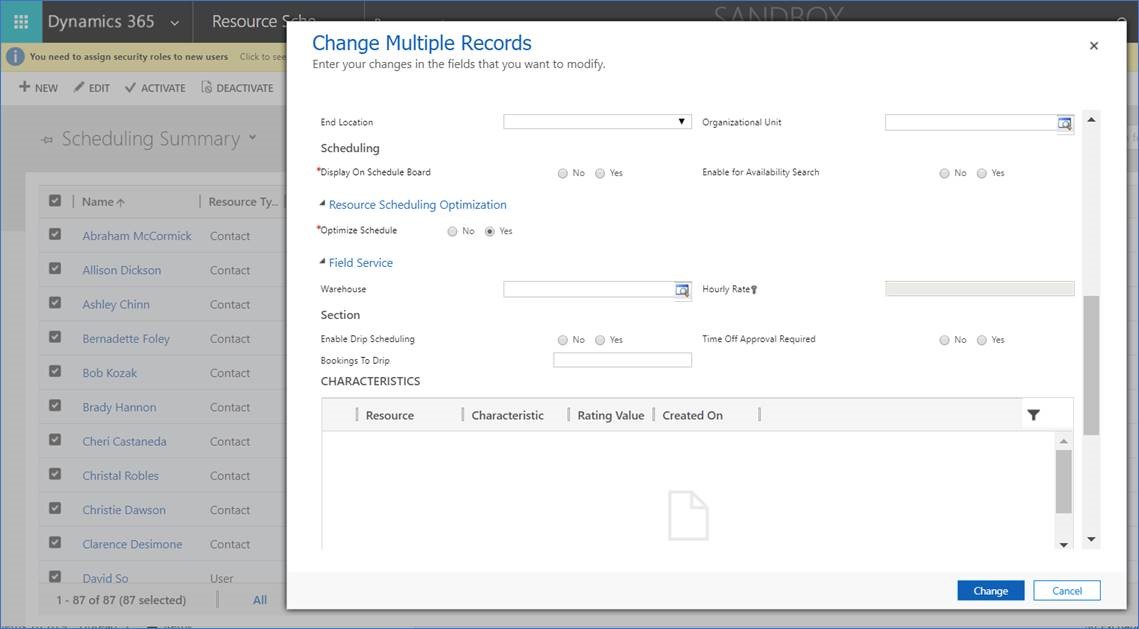
Task: Apply changes with the Change button
Action: (989, 590)
